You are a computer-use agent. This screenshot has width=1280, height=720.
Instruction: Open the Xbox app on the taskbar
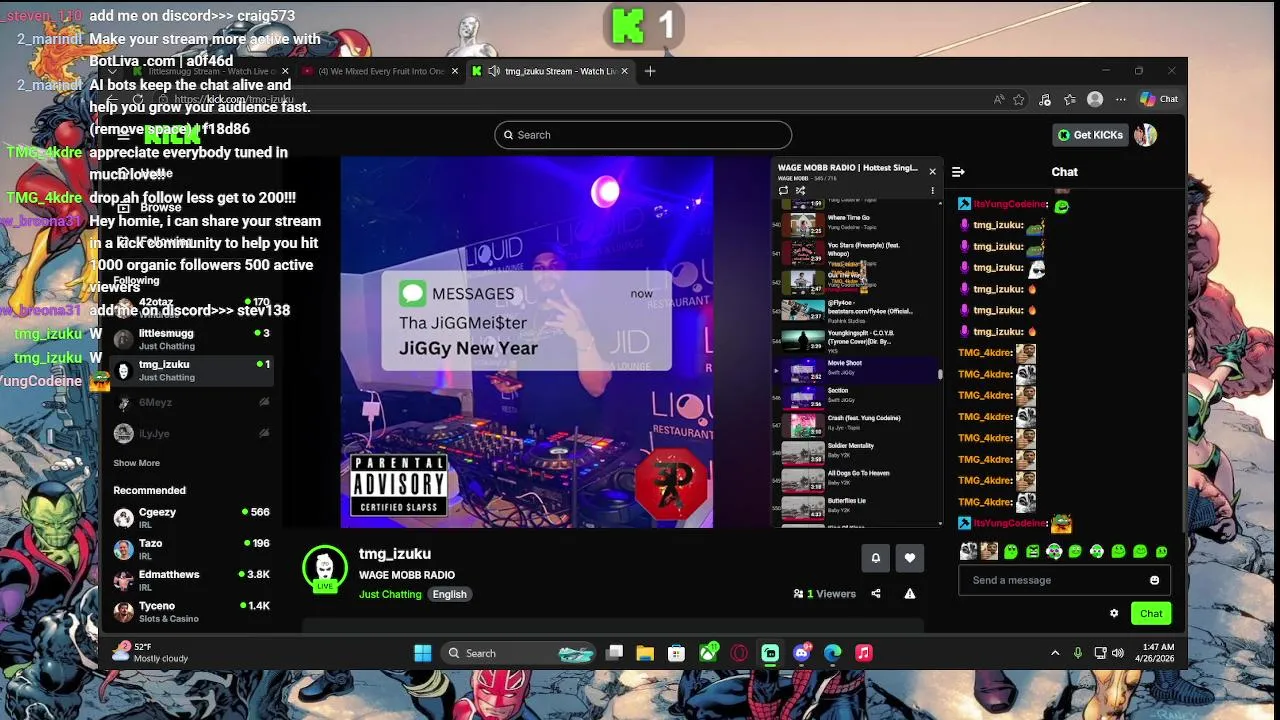point(708,653)
